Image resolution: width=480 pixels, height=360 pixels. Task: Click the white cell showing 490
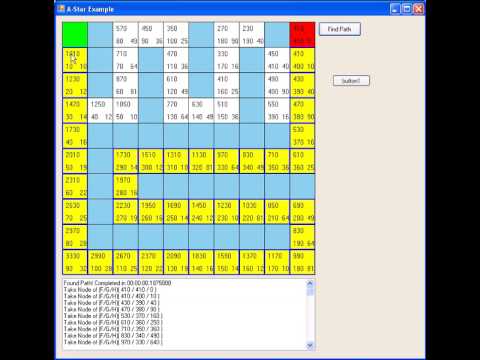click(277, 85)
